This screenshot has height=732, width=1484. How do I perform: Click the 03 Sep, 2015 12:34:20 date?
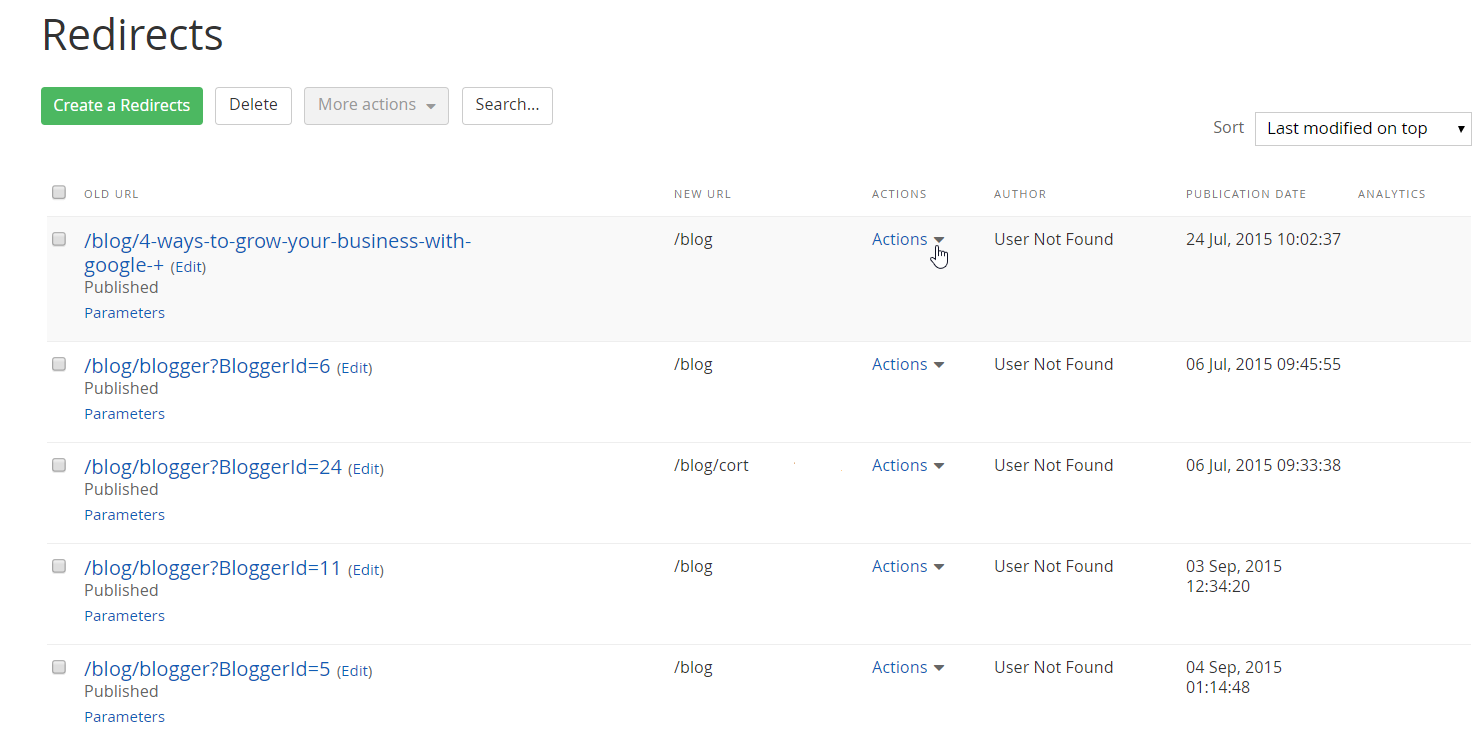[1234, 576]
